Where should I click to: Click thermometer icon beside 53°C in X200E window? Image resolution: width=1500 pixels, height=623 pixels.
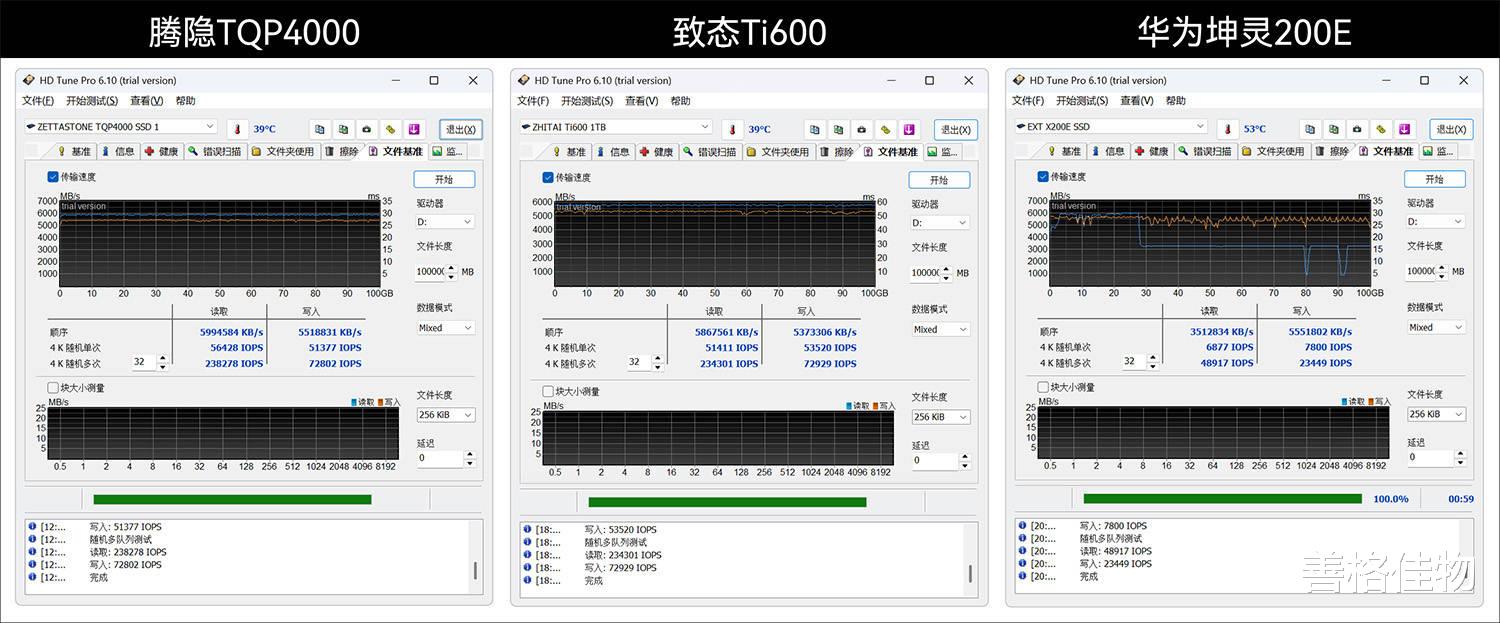click(x=1228, y=129)
